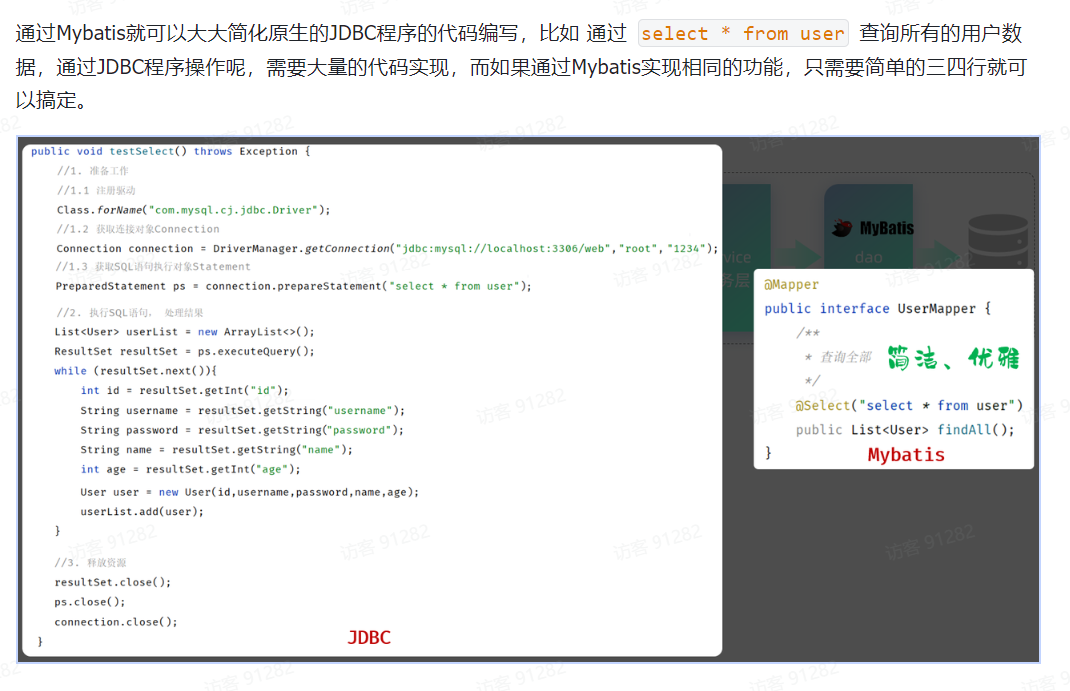Click the MyBatis bird logo icon
The height and width of the screenshot is (691, 1070).
(x=842, y=228)
